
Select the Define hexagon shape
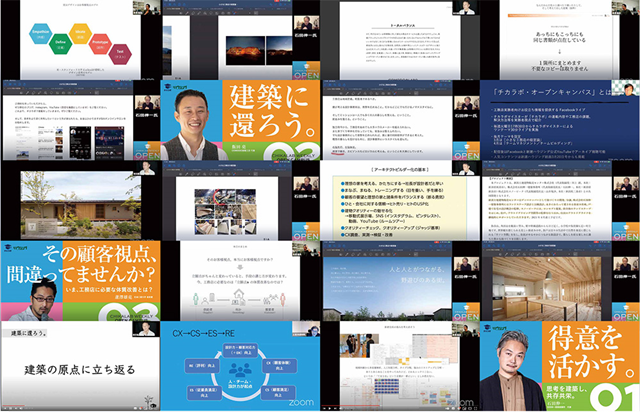(60, 42)
